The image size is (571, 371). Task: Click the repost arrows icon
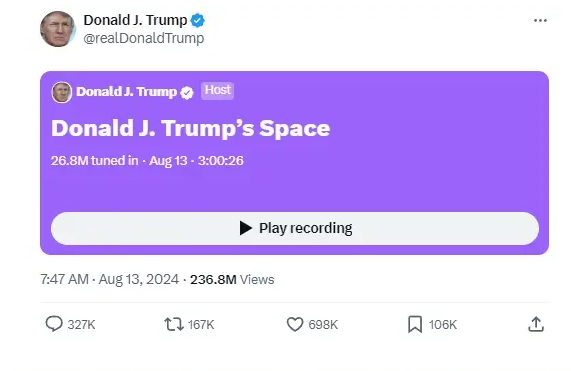174,324
